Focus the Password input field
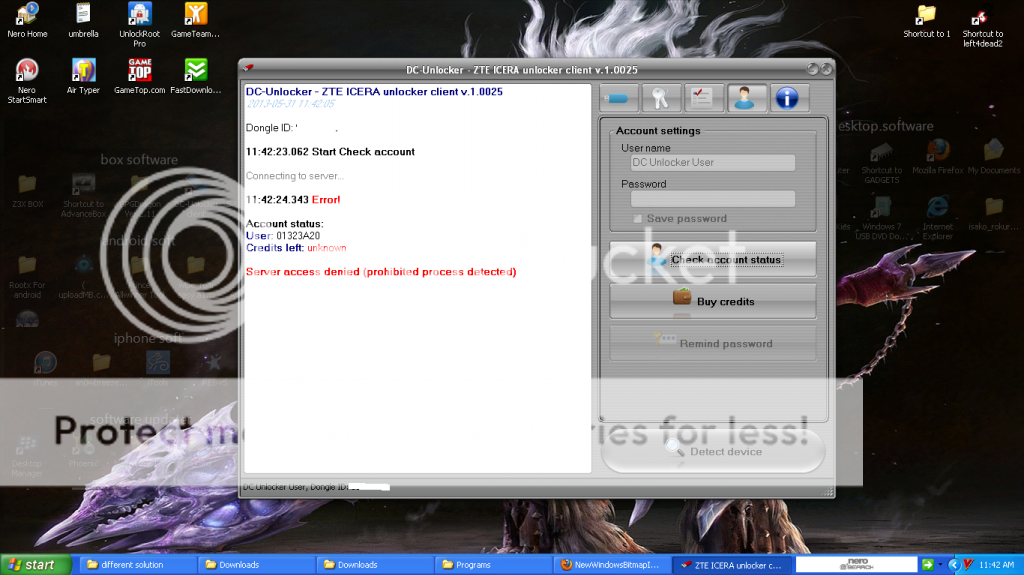Viewport: 1024px width, 575px height. pos(712,198)
